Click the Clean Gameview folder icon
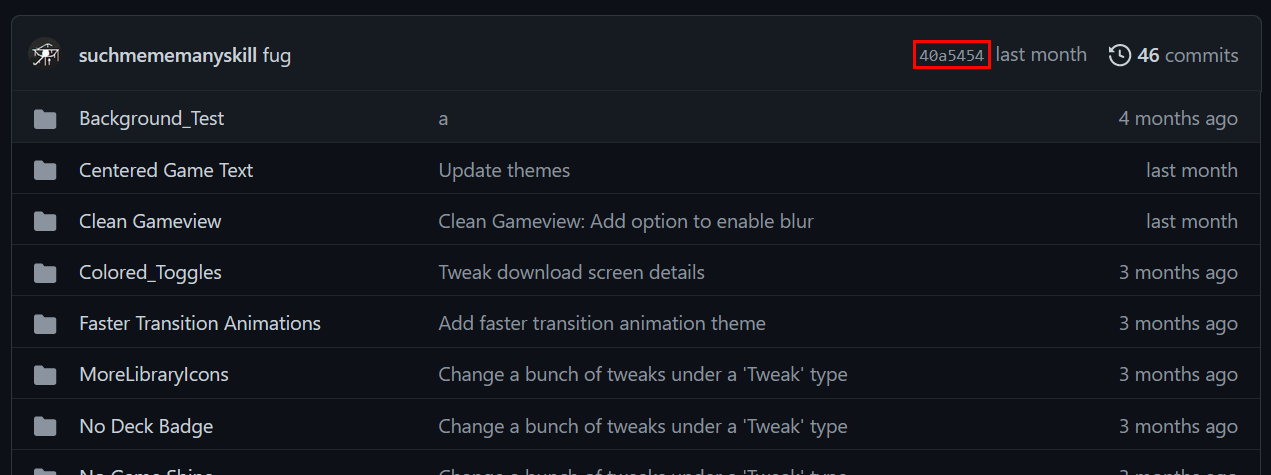The image size is (1271, 475). pyautogui.click(x=45, y=222)
